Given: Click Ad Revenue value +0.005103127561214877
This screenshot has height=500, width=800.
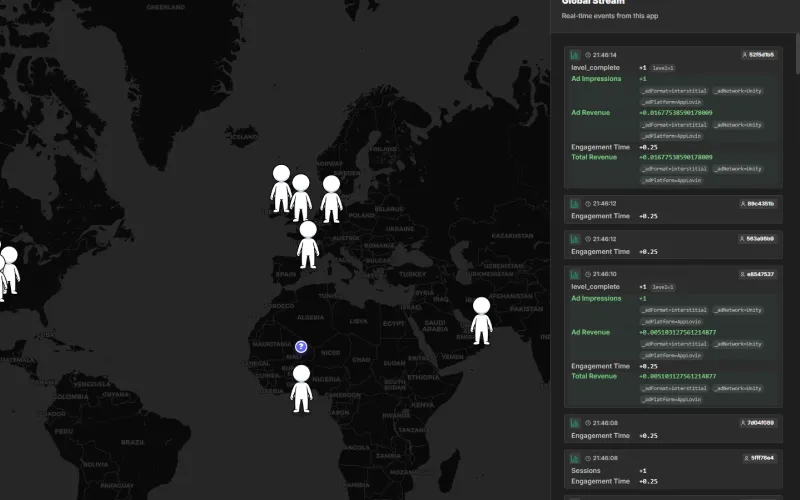Looking at the screenshot, I should [x=678, y=333].
